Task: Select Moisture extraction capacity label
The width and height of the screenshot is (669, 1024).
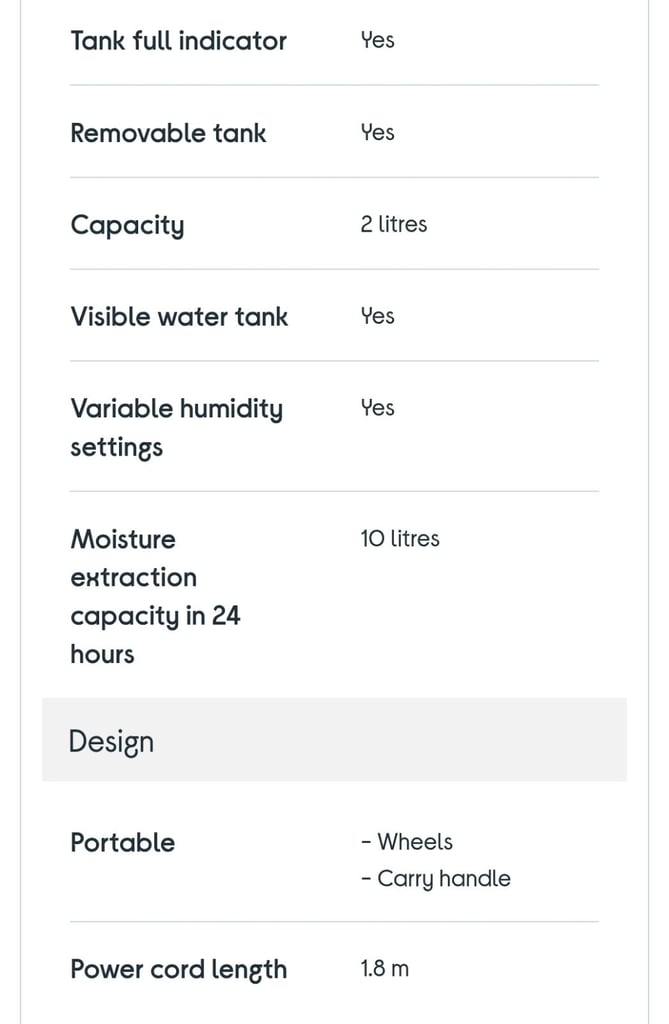Action: coord(155,596)
